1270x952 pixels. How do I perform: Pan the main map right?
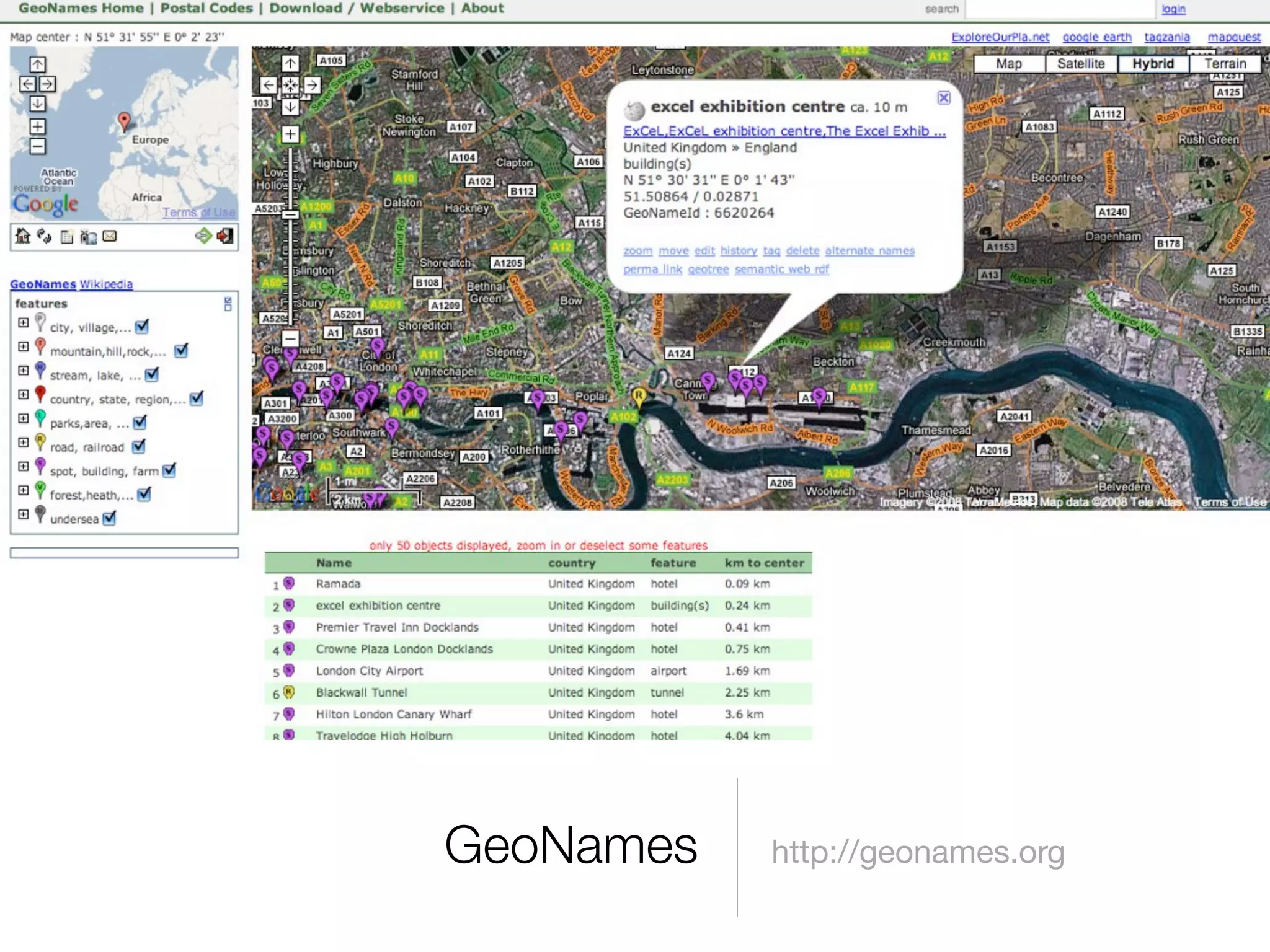tap(312, 85)
